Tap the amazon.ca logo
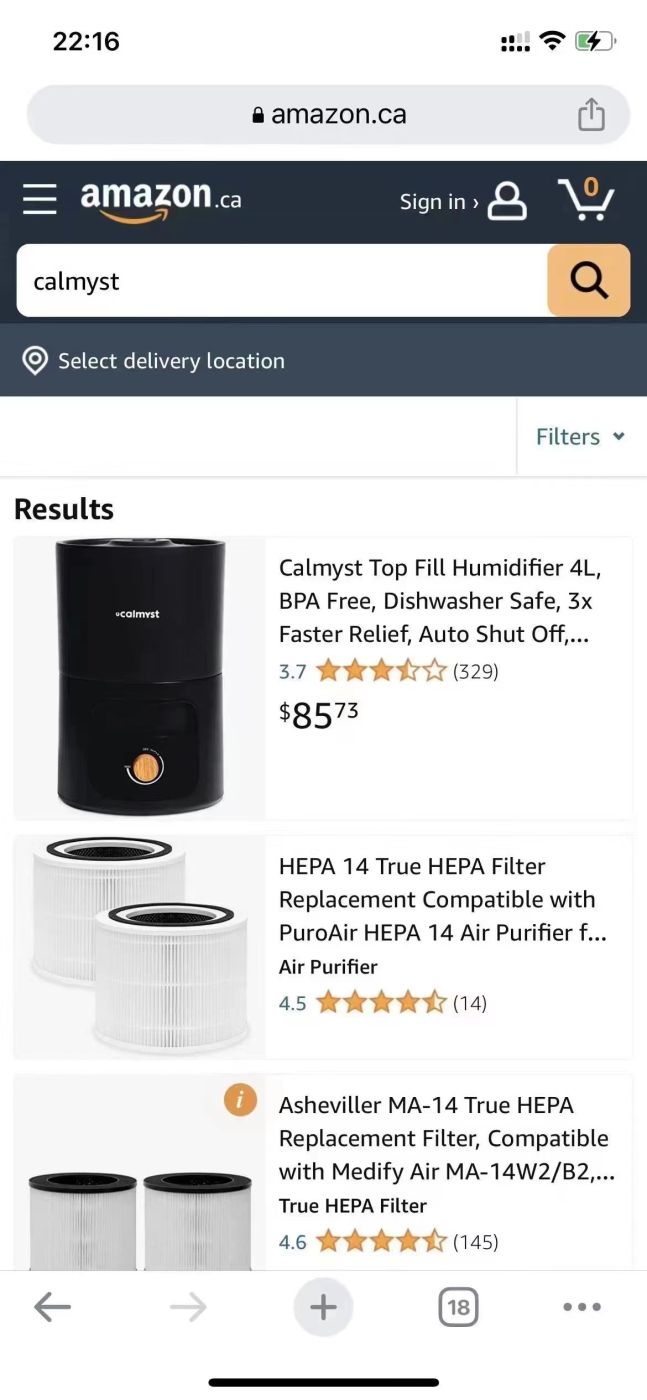Viewport: 647px width, 1400px height. pyautogui.click(x=161, y=199)
